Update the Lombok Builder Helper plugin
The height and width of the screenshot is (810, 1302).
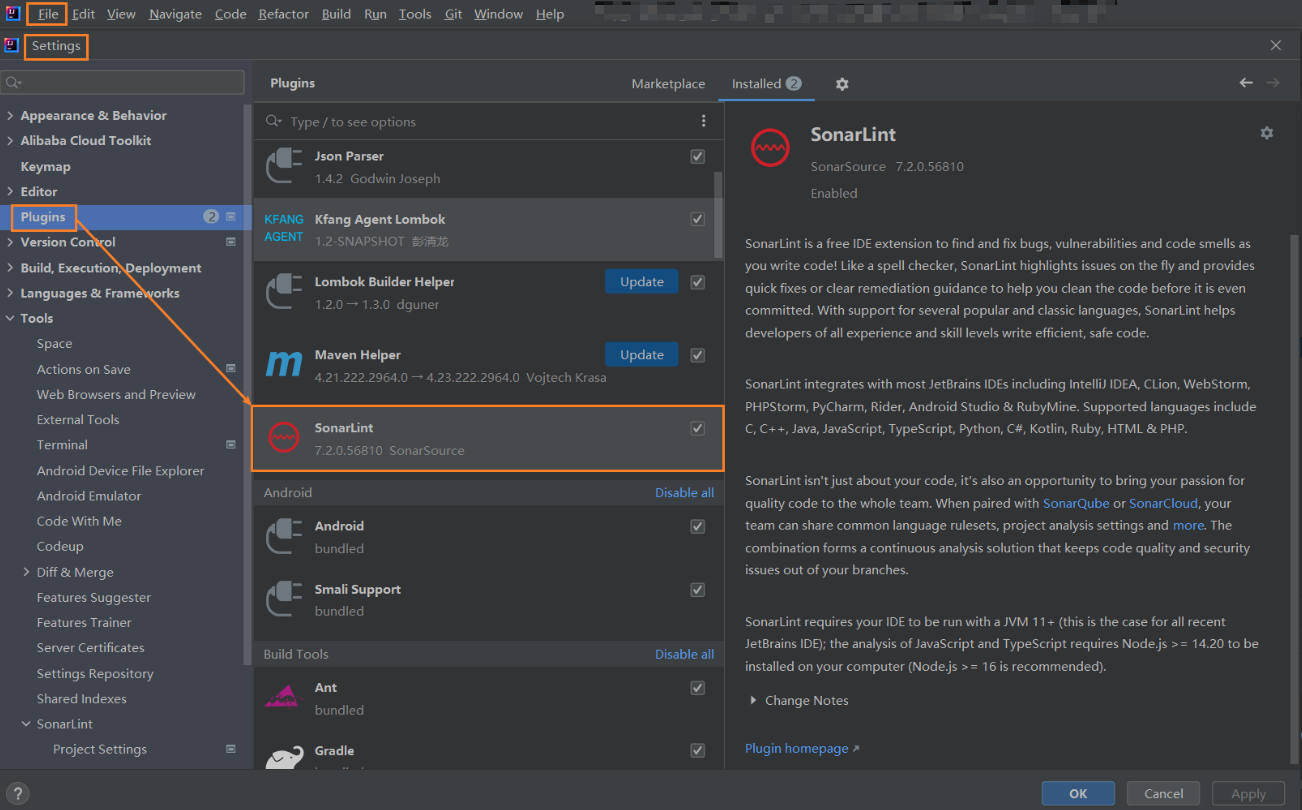641,282
